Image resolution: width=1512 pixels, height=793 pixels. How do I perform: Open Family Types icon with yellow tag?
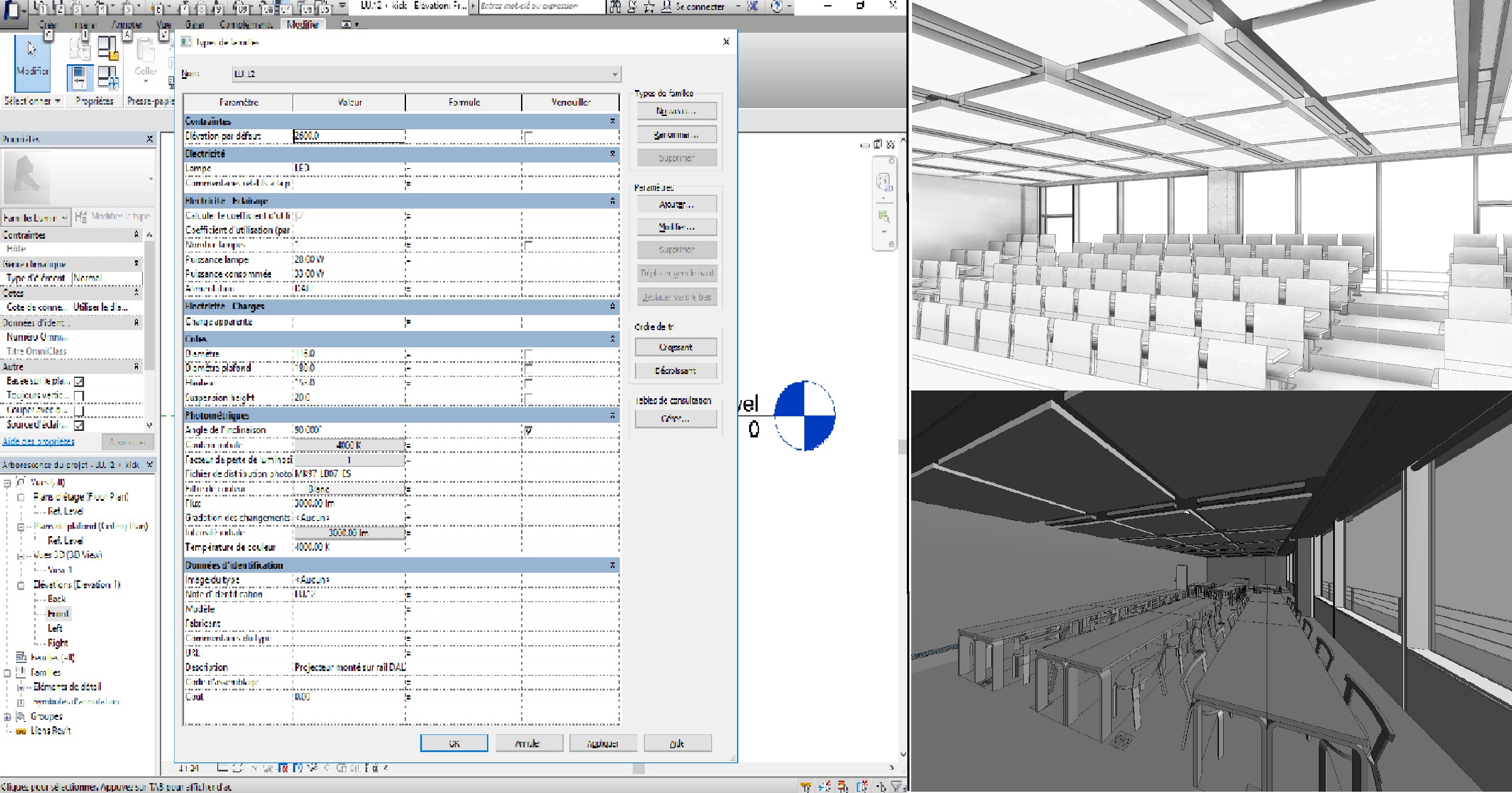(x=108, y=47)
